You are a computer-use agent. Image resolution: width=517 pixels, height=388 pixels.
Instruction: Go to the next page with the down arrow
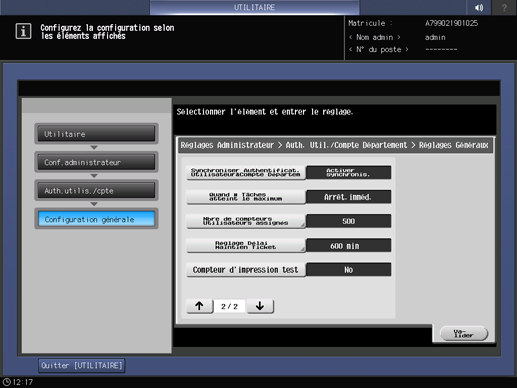[x=260, y=306]
